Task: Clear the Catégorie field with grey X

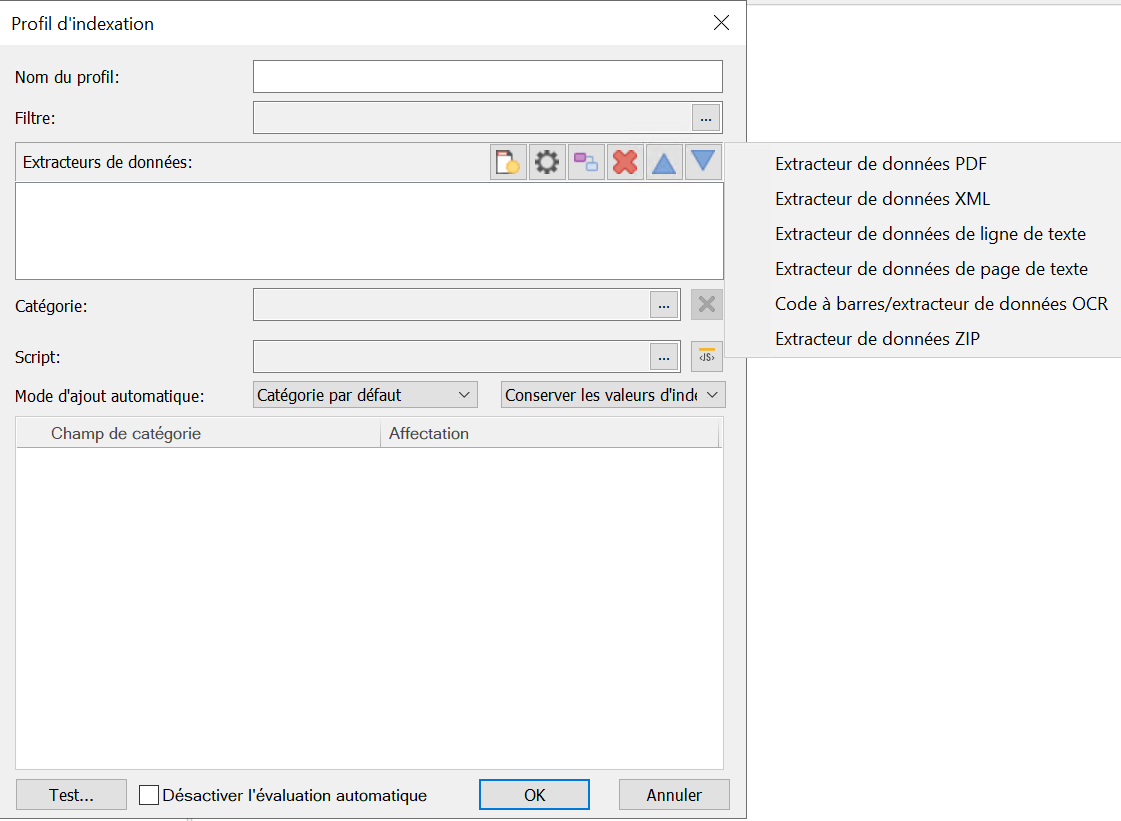Action: (x=707, y=305)
